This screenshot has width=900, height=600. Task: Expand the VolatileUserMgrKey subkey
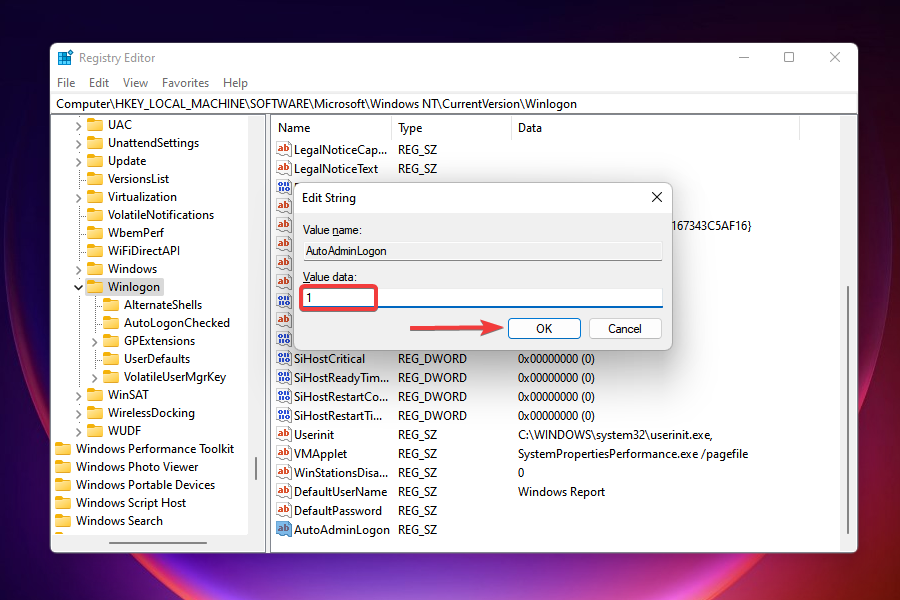(94, 377)
